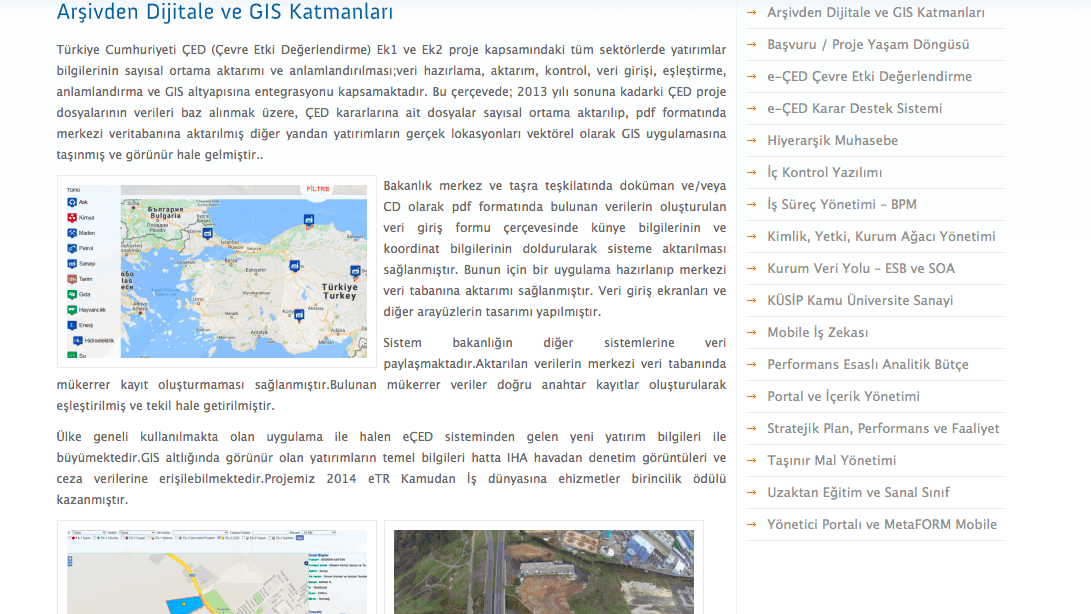Open Kurum Veri Yolu – ESB ve SOA
The width and height of the screenshot is (1091, 614).
860,268
